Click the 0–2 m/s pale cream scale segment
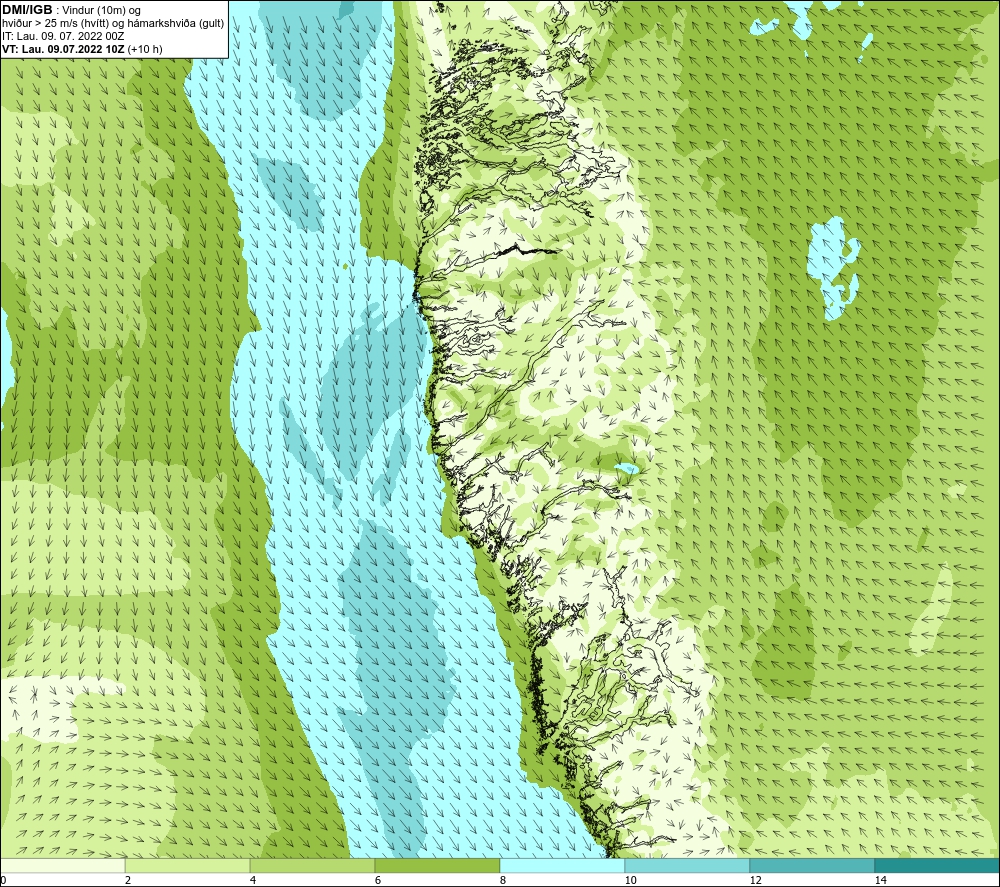This screenshot has height=887, width=1000. click(62, 866)
